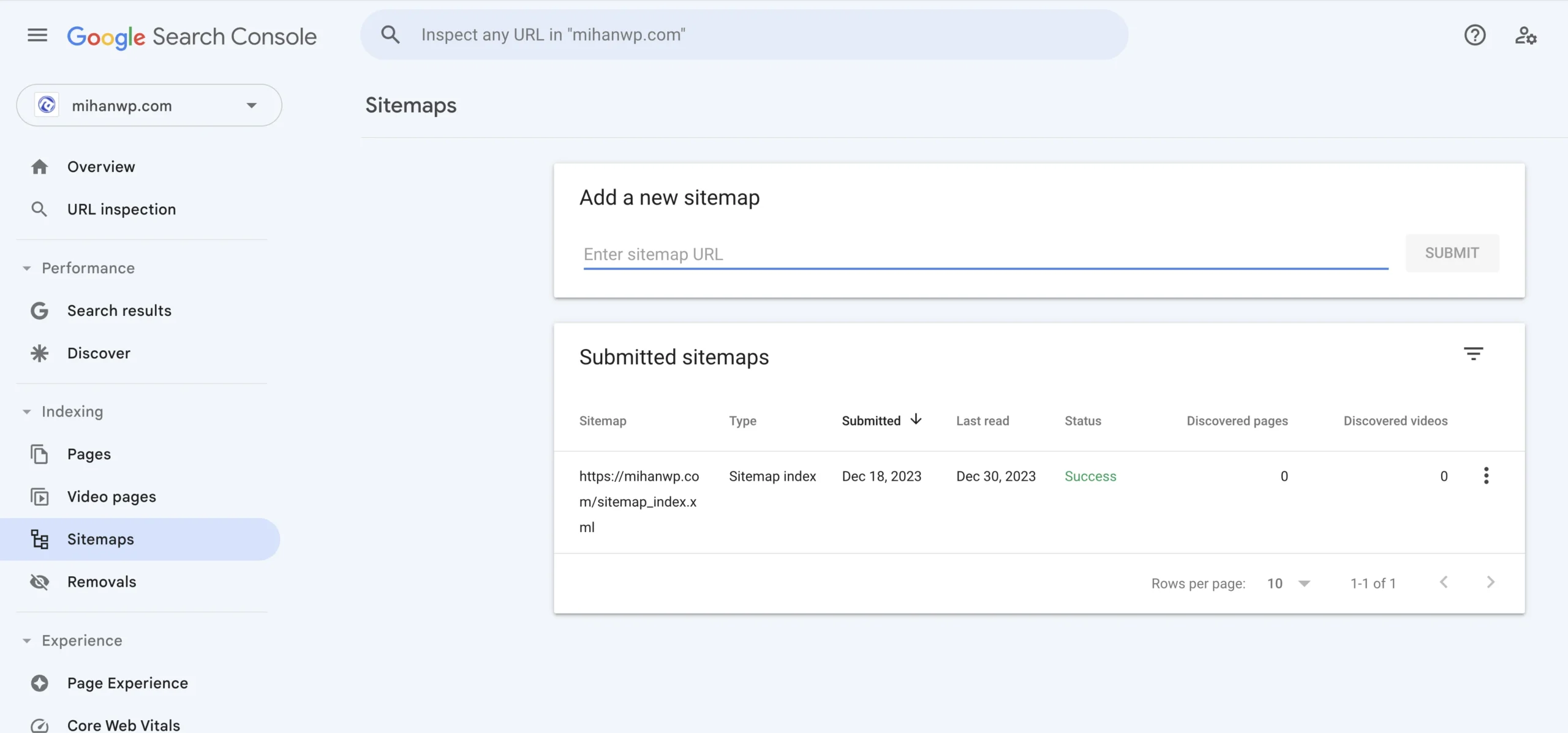
Task: Click the Discover asterisk icon
Action: 39,353
